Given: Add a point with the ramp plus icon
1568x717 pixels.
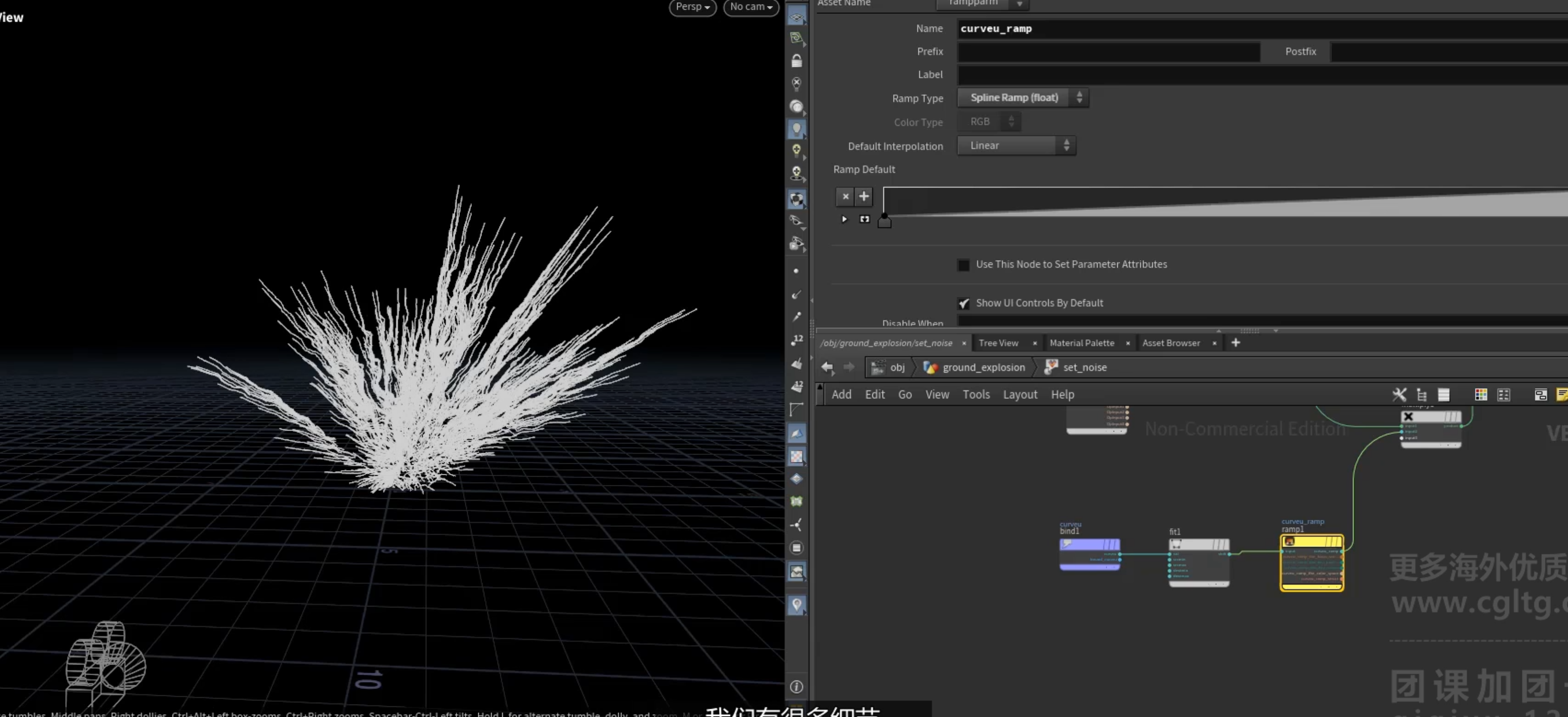Looking at the screenshot, I should [864, 197].
